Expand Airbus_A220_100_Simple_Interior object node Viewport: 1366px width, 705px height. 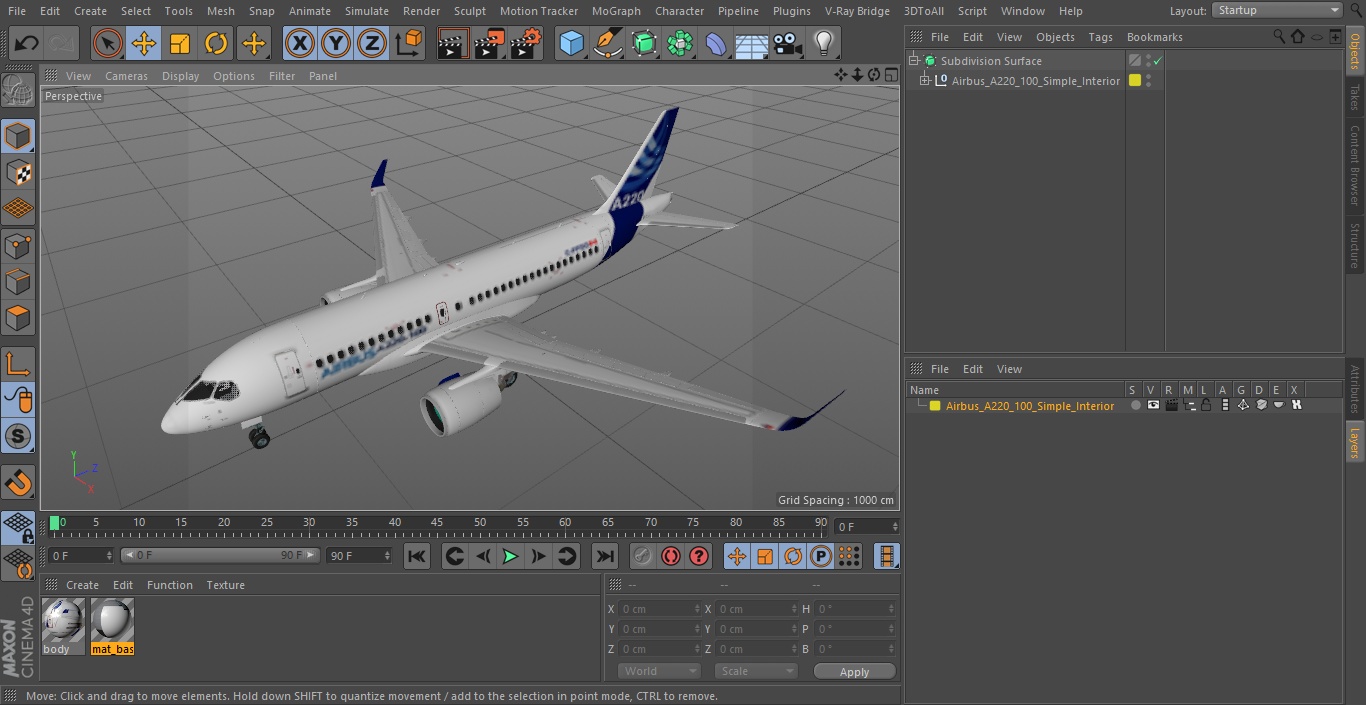[925, 81]
